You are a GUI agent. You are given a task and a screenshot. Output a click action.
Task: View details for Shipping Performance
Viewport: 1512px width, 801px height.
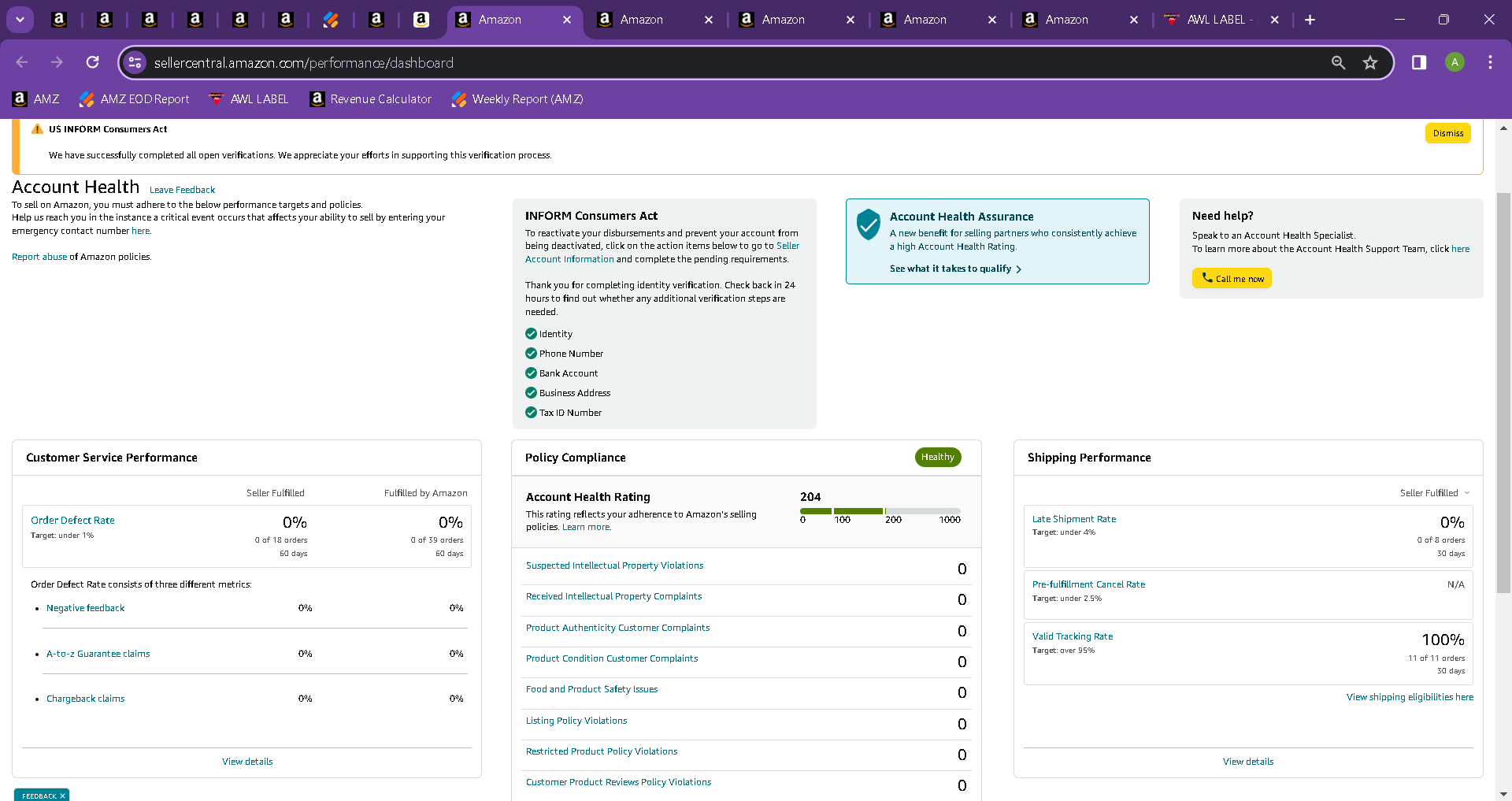pyautogui.click(x=1248, y=762)
